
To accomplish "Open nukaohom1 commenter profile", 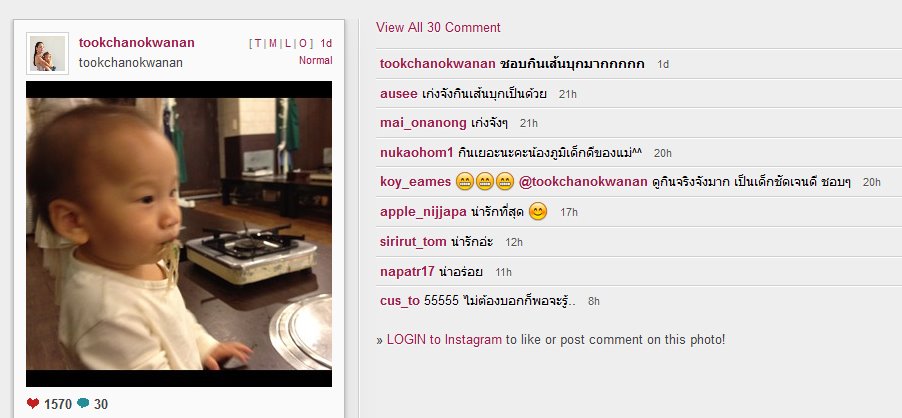I will tap(417, 153).
